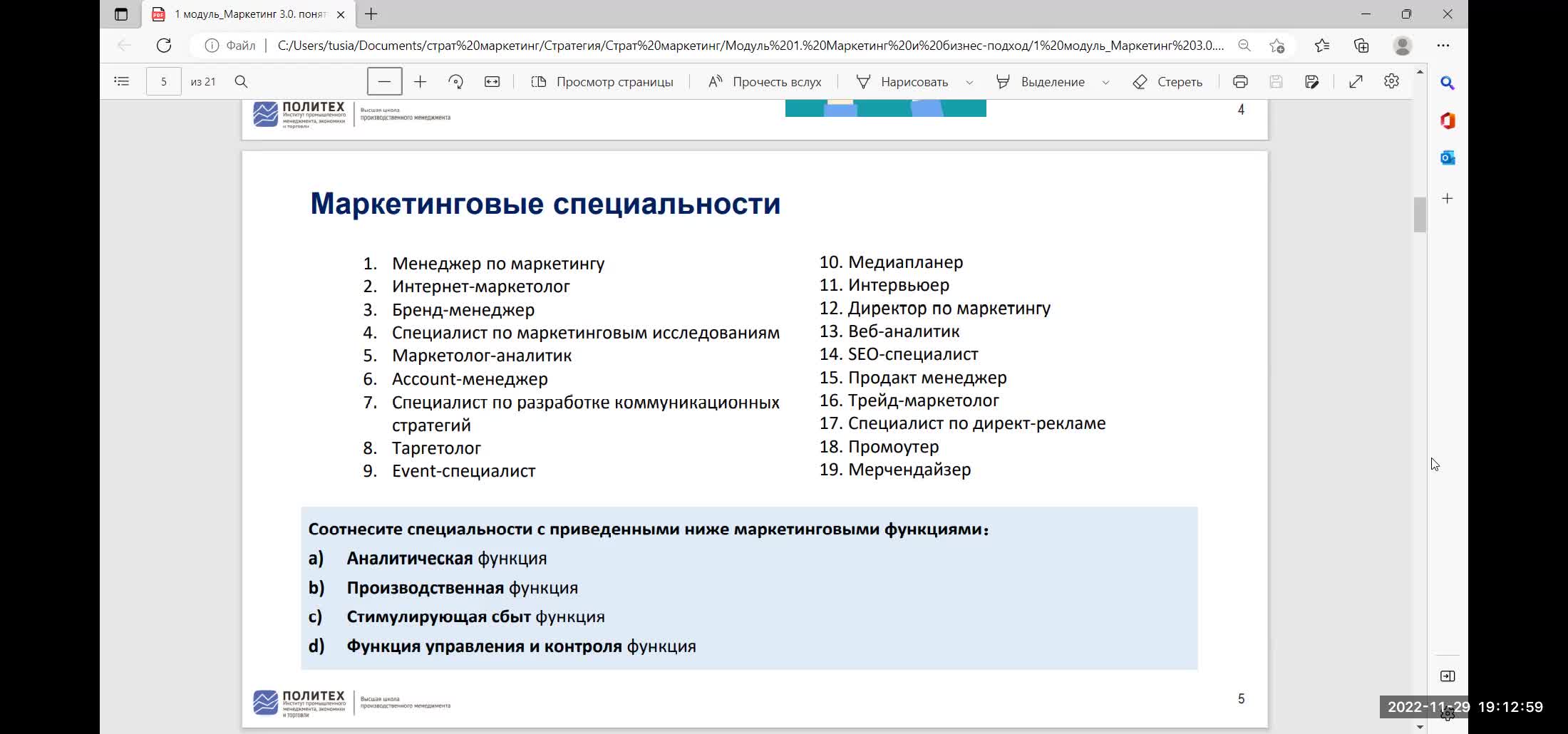Click list item 'Бренд-менеджер'
1568x734 pixels.
click(x=463, y=310)
